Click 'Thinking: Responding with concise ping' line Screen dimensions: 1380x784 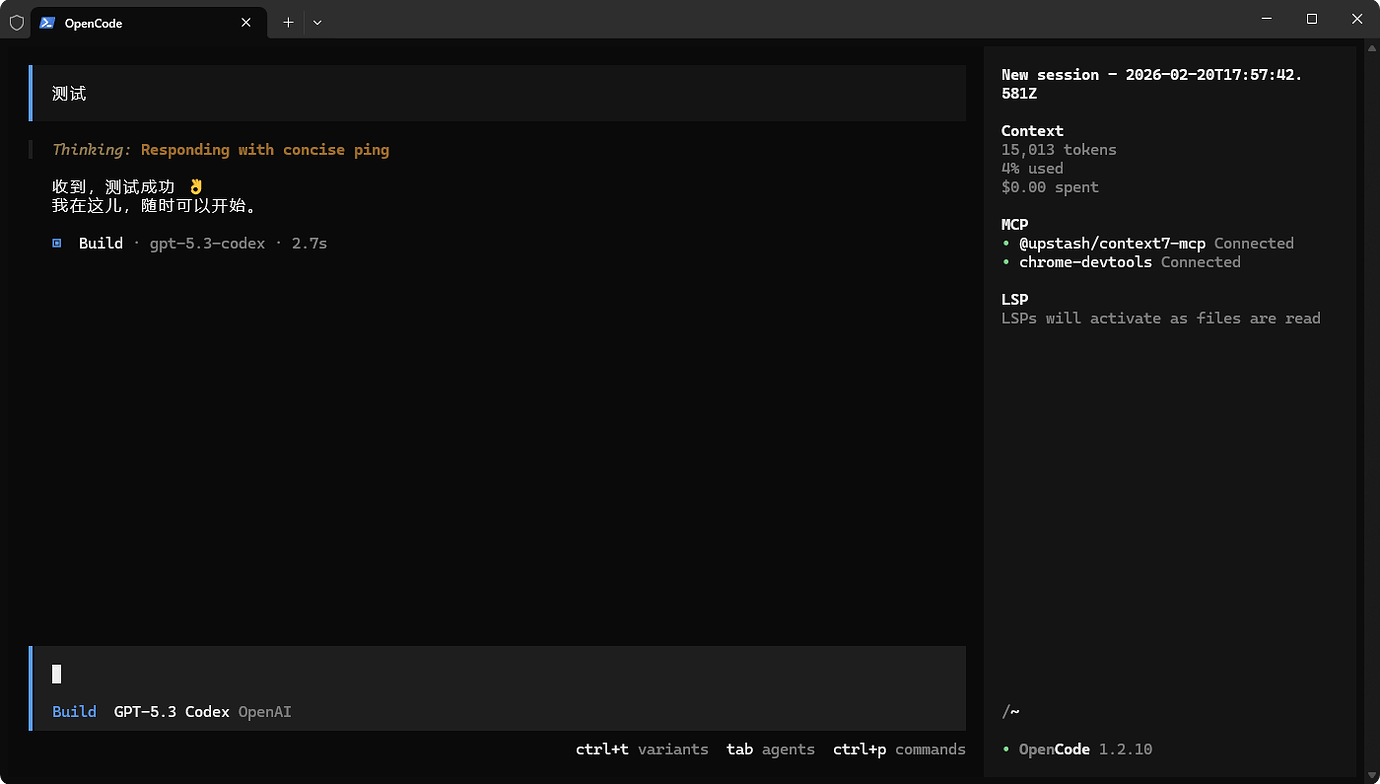point(221,150)
